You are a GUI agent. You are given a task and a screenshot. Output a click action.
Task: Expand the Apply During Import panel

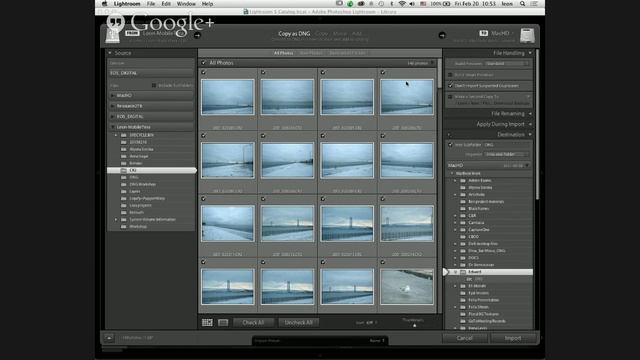point(530,124)
